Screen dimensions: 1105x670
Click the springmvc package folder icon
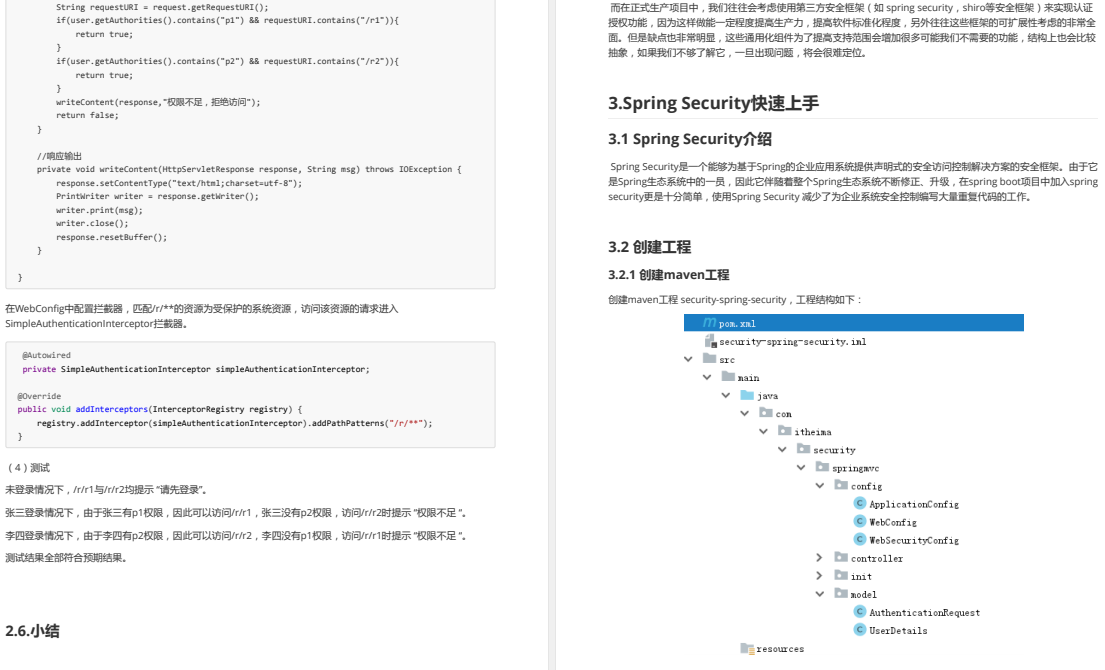(822, 467)
